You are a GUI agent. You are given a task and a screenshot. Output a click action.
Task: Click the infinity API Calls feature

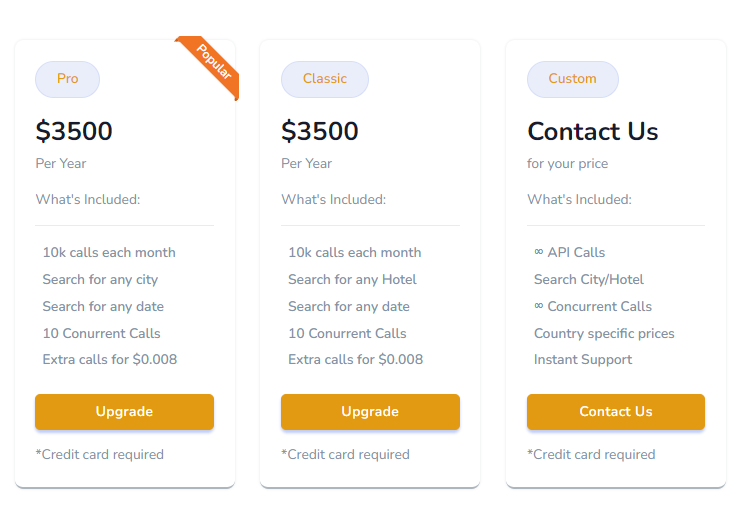tap(569, 252)
